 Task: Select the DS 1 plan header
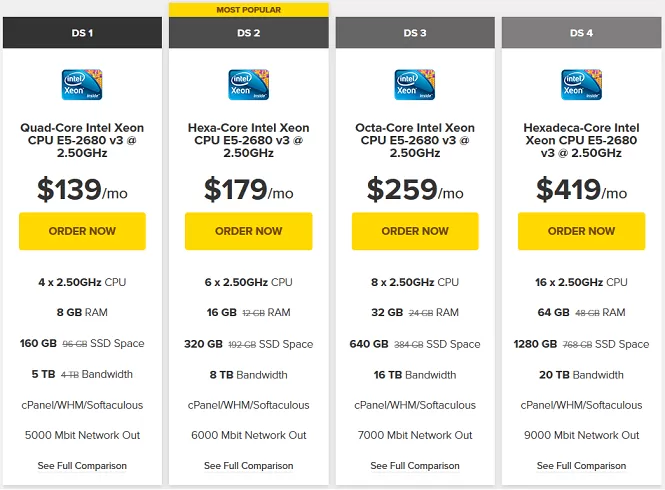click(82, 33)
